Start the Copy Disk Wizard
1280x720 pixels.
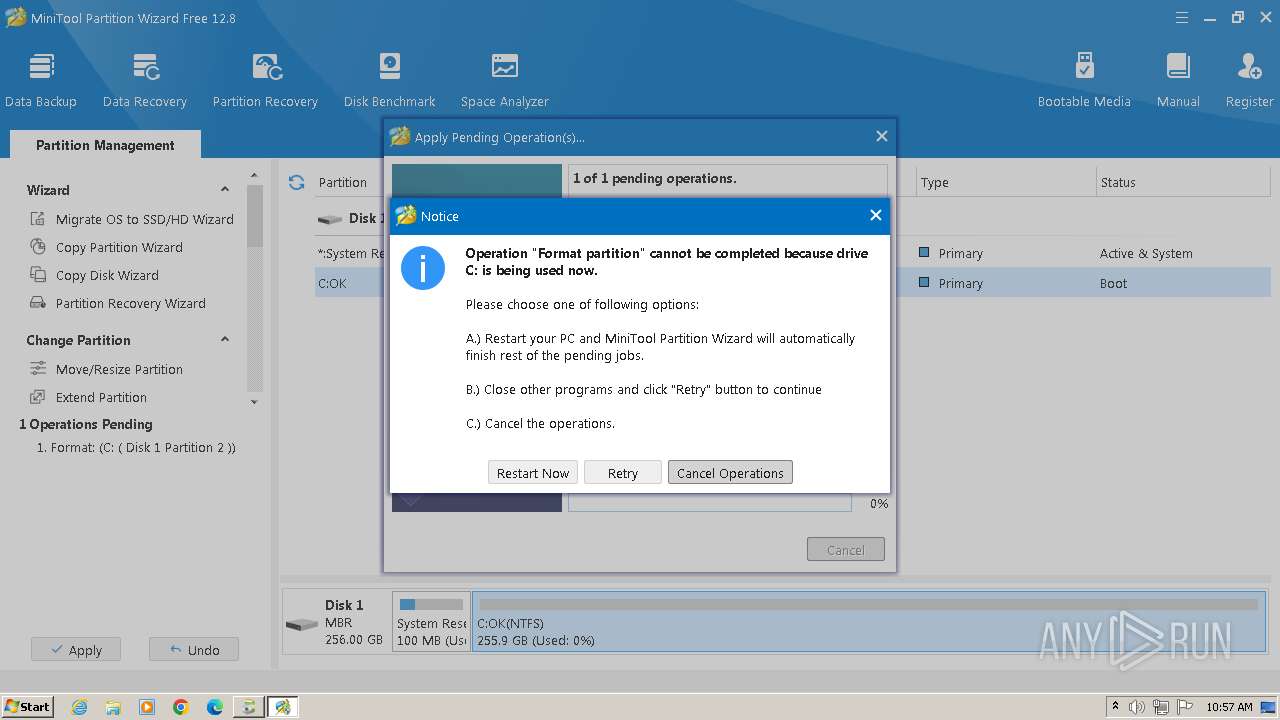(94, 275)
